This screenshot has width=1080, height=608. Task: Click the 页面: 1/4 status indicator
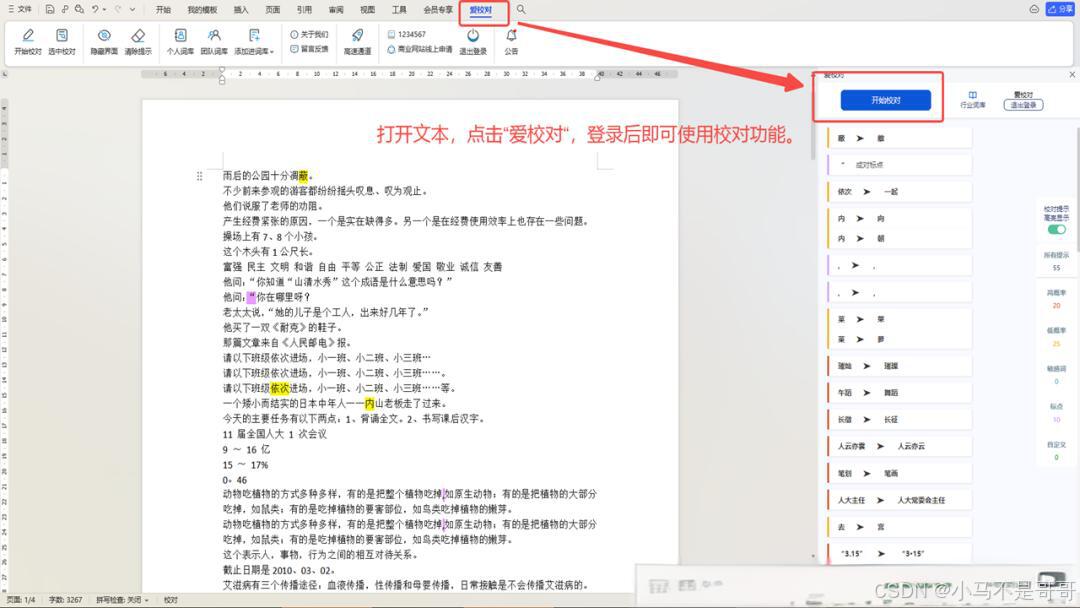click(x=21, y=600)
